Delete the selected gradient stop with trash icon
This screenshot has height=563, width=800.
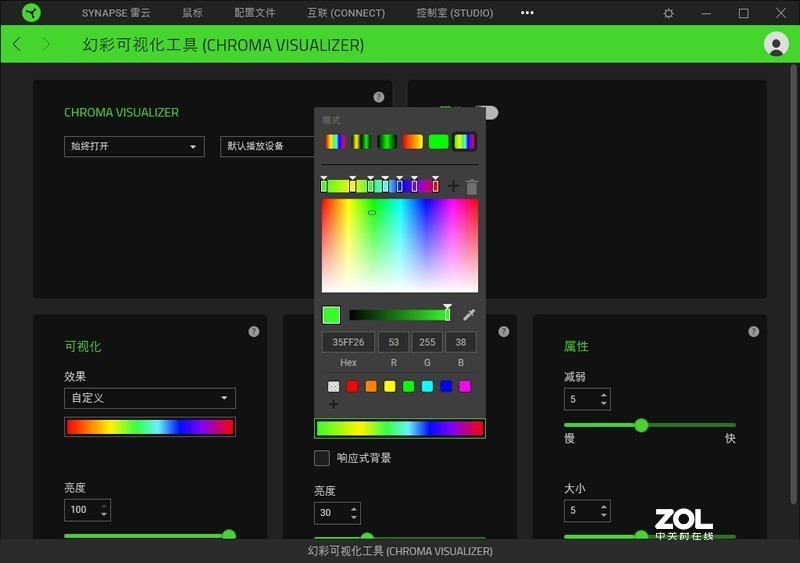click(x=472, y=186)
